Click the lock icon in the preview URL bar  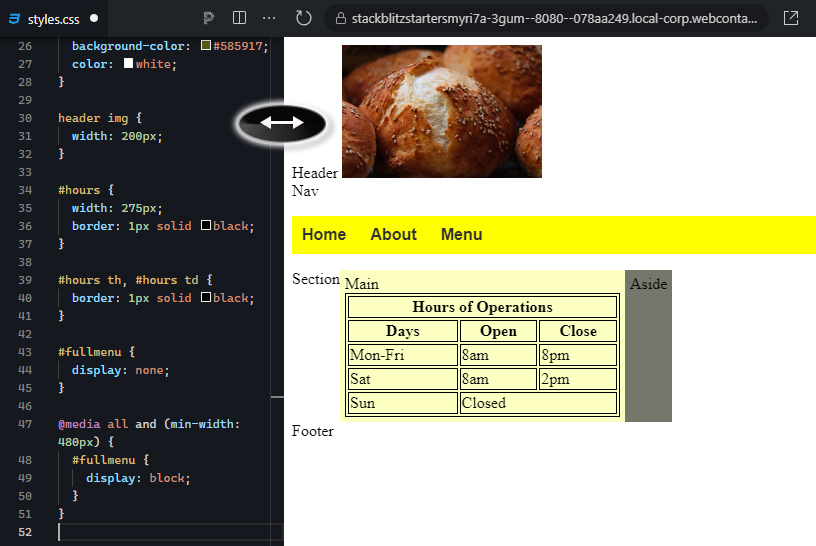(340, 19)
